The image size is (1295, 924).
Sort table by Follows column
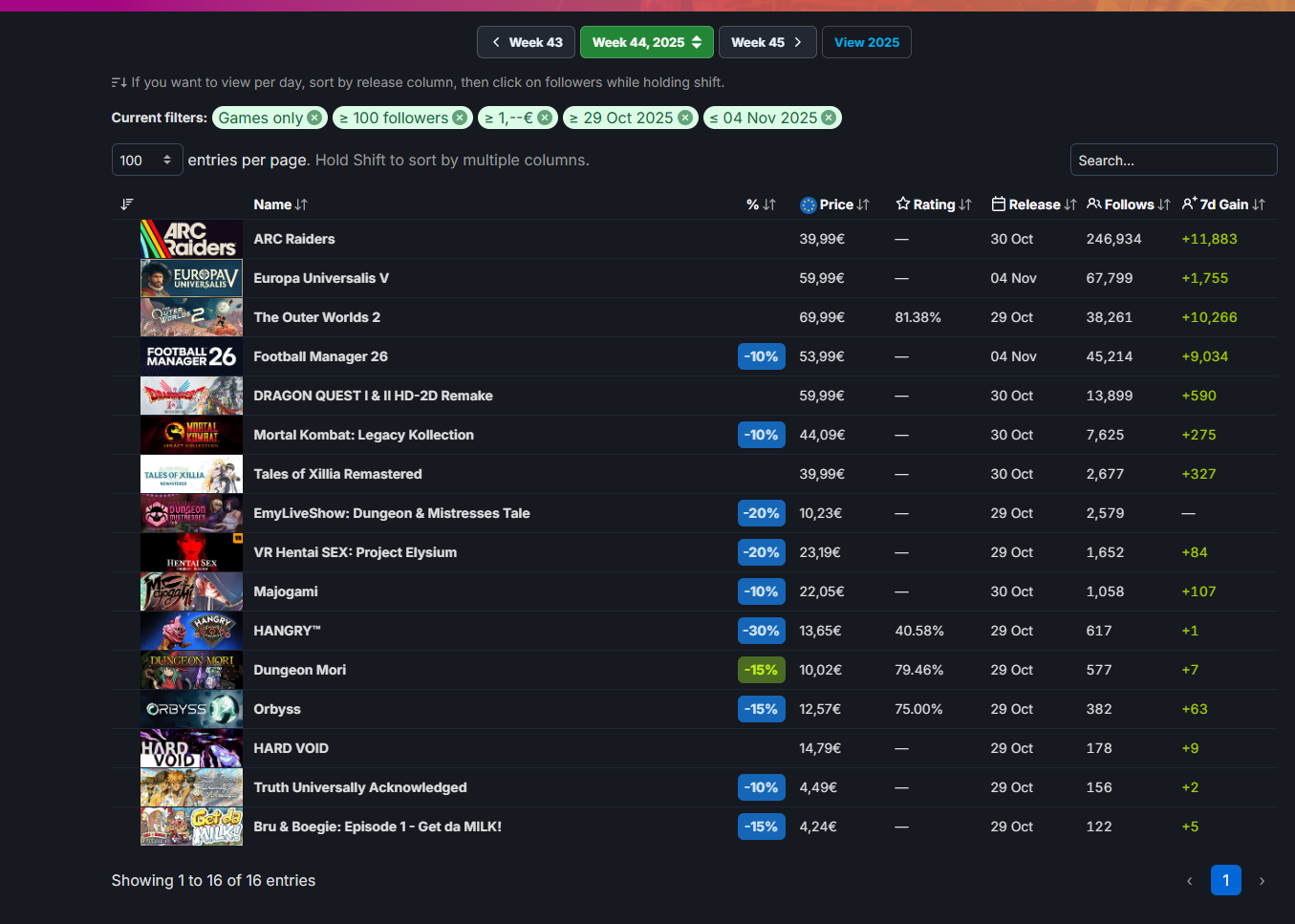[1129, 204]
